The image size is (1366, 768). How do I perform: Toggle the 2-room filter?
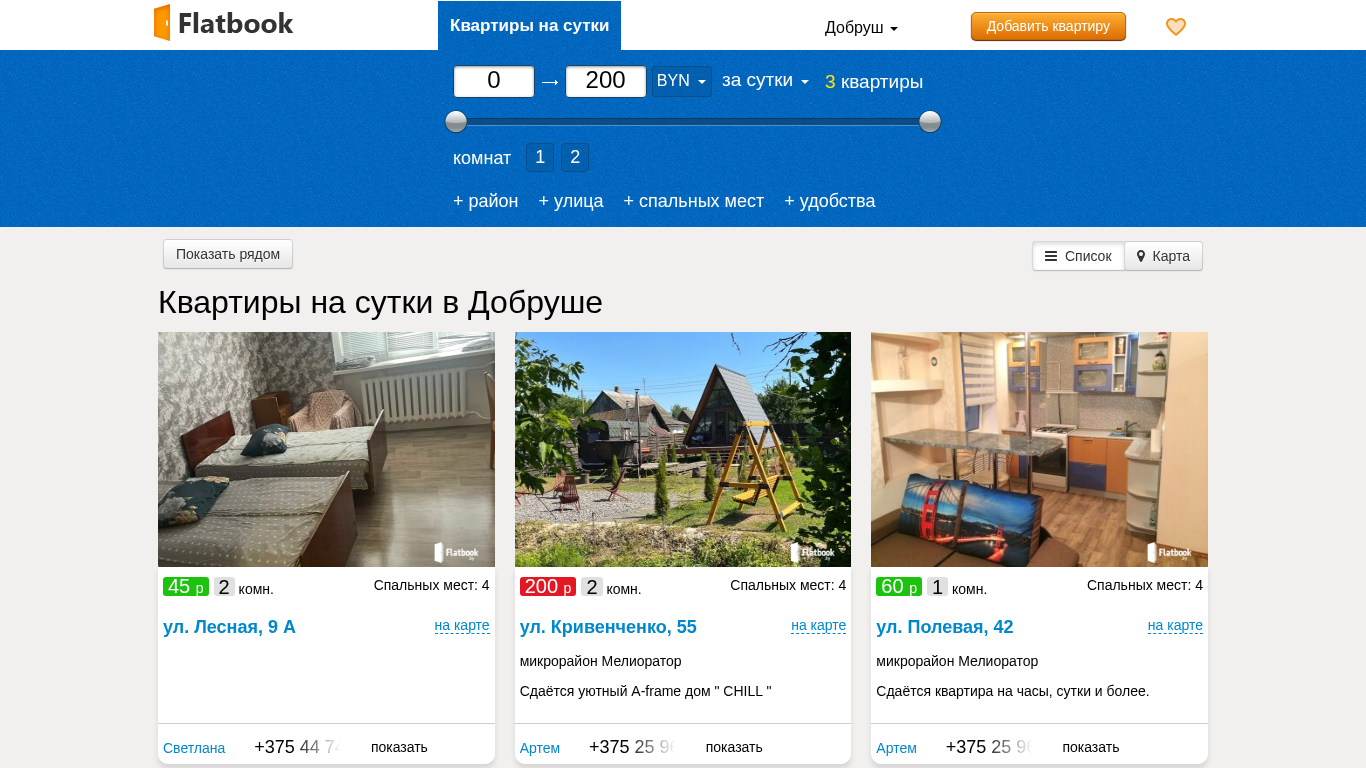(575, 157)
